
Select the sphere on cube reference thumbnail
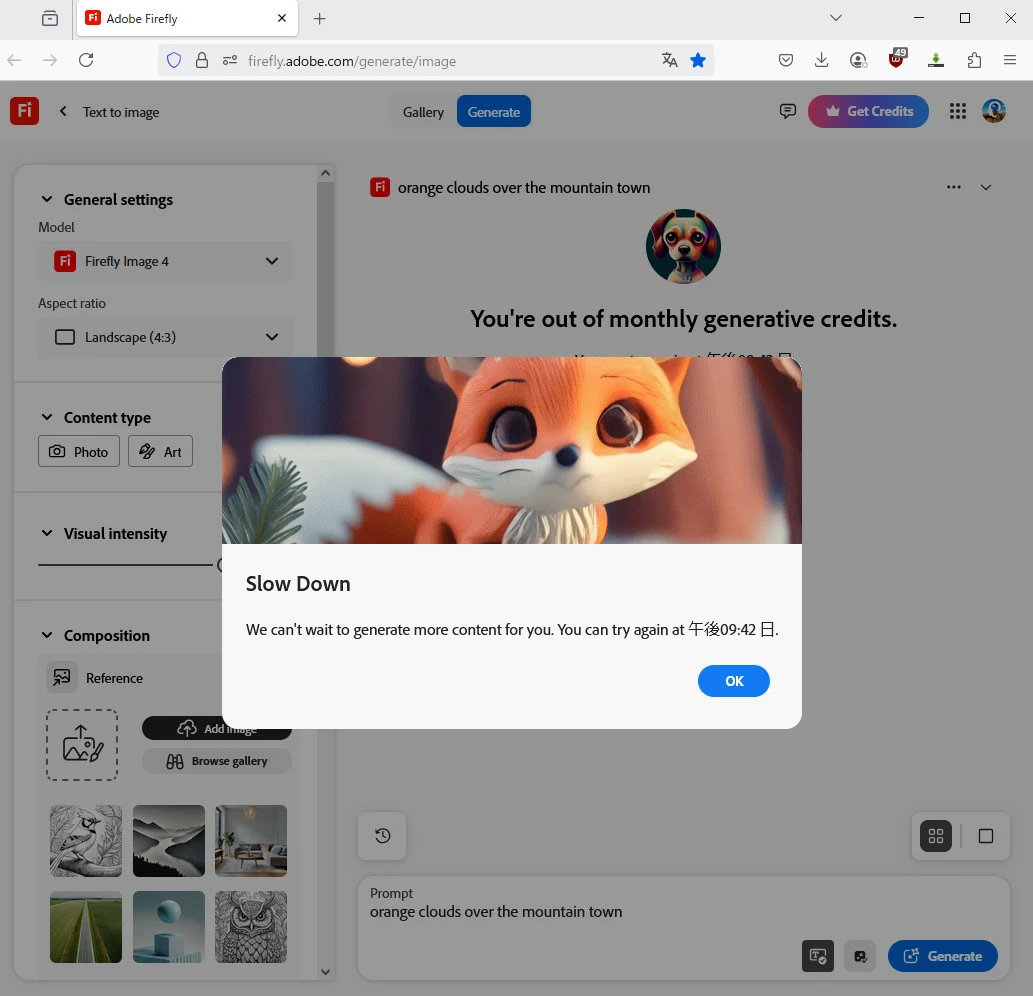169,927
